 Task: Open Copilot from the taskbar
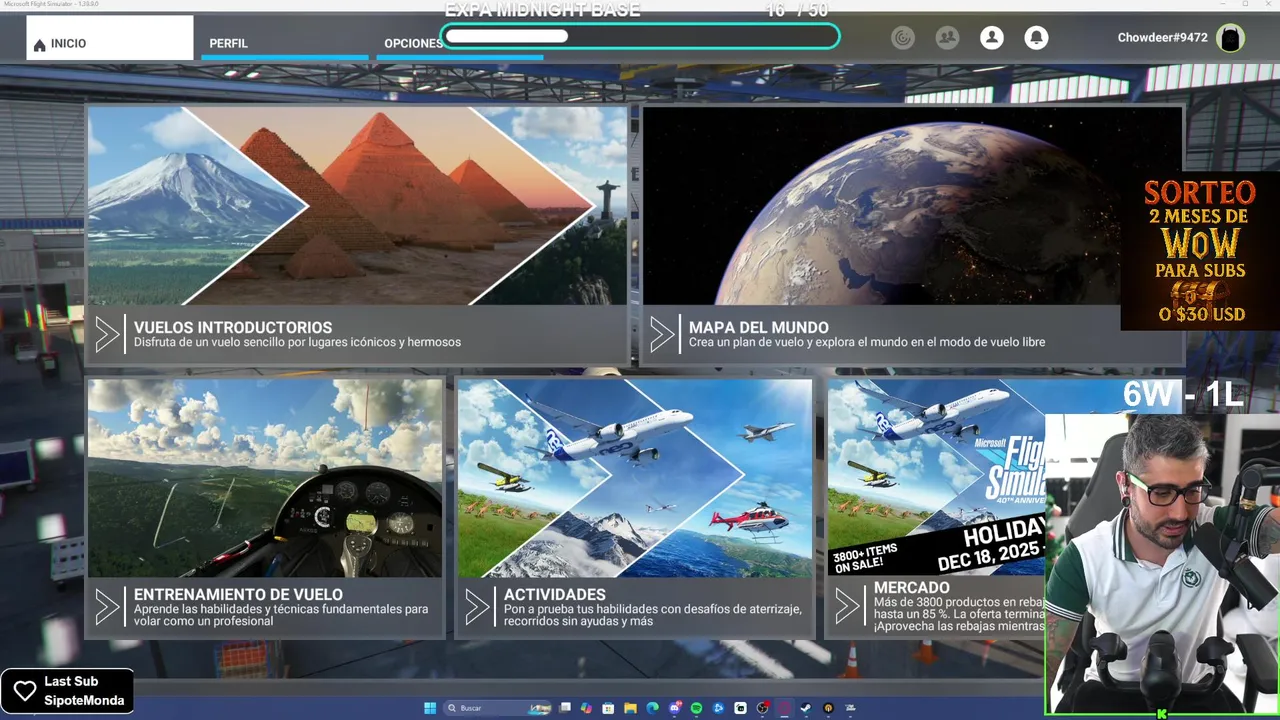tap(586, 708)
